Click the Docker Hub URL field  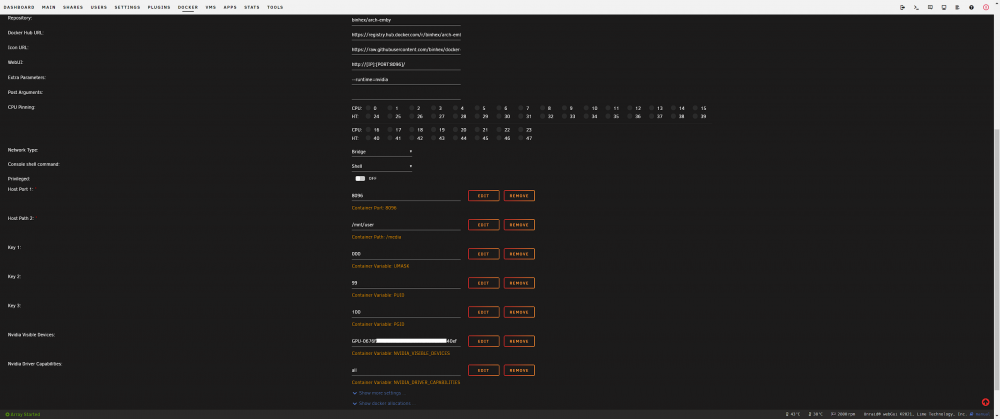pyautogui.click(x=406, y=34)
